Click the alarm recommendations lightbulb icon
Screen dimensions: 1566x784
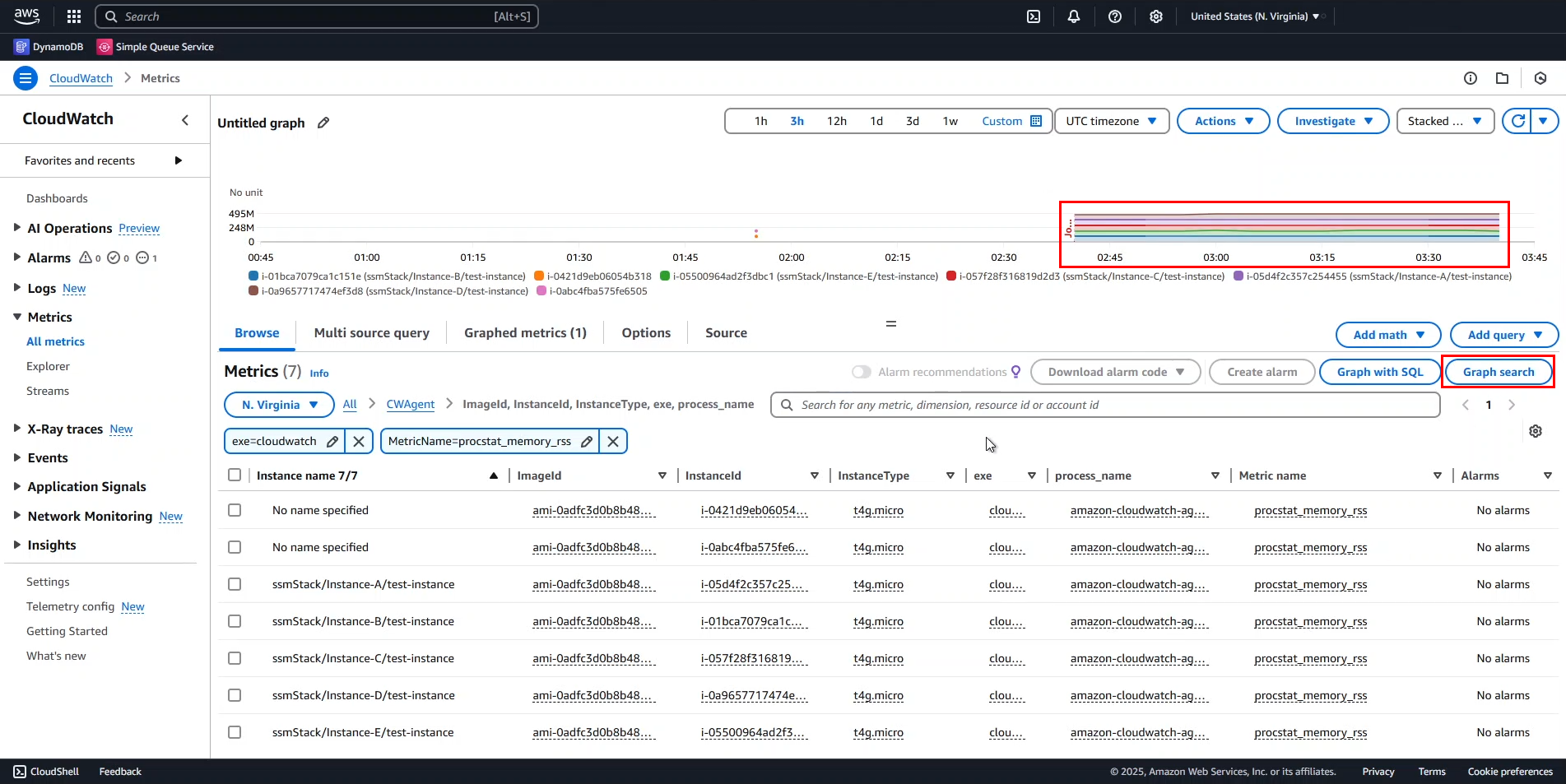1016,372
